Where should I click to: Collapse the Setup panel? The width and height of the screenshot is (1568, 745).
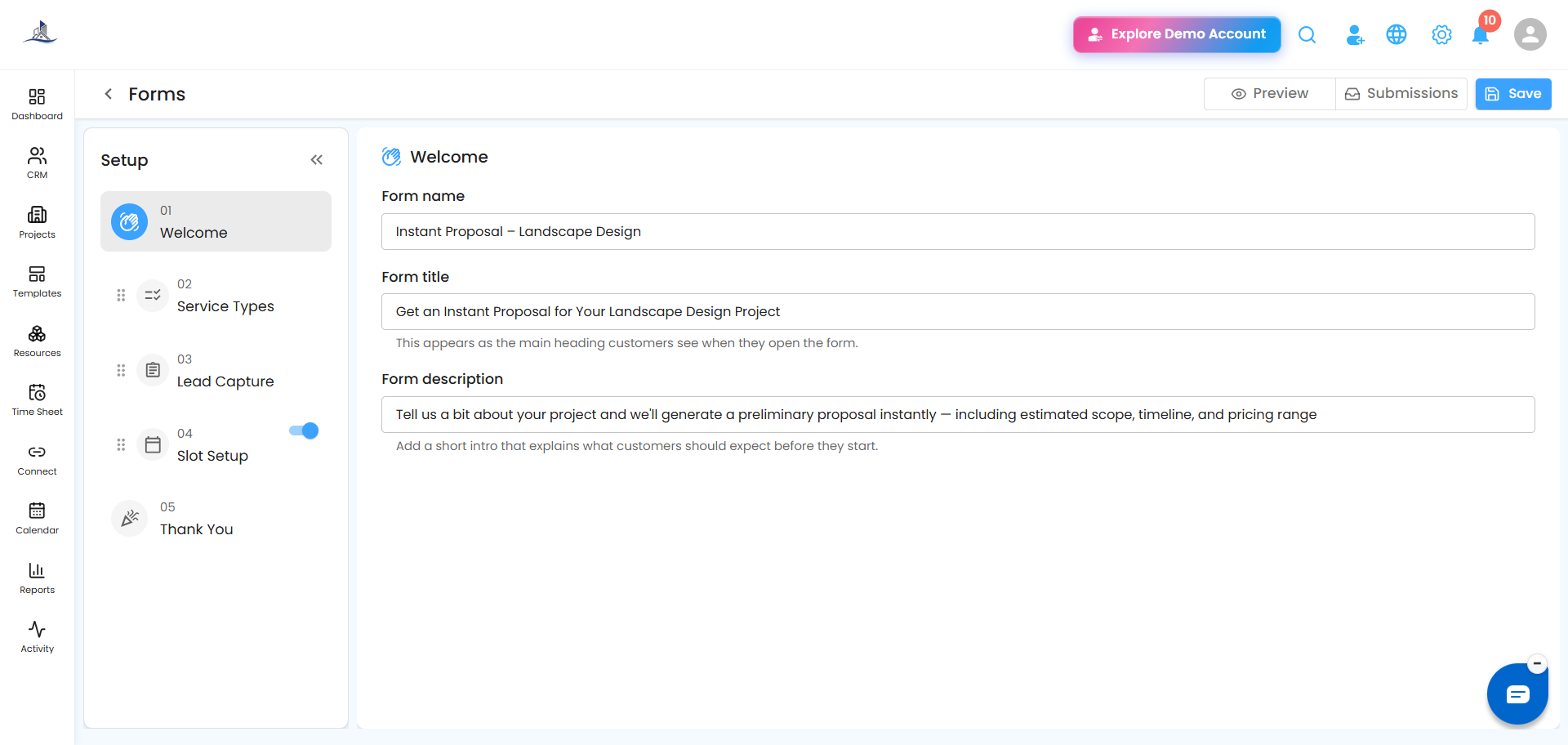317,160
